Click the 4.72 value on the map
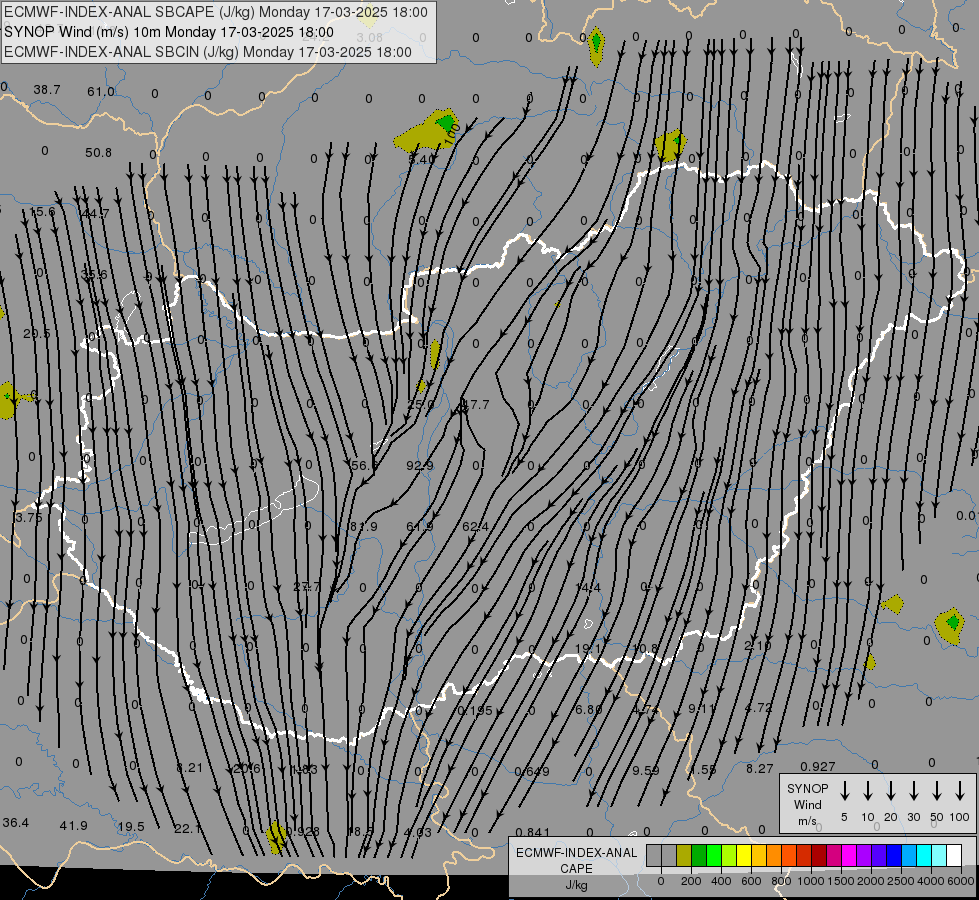 tap(759, 708)
